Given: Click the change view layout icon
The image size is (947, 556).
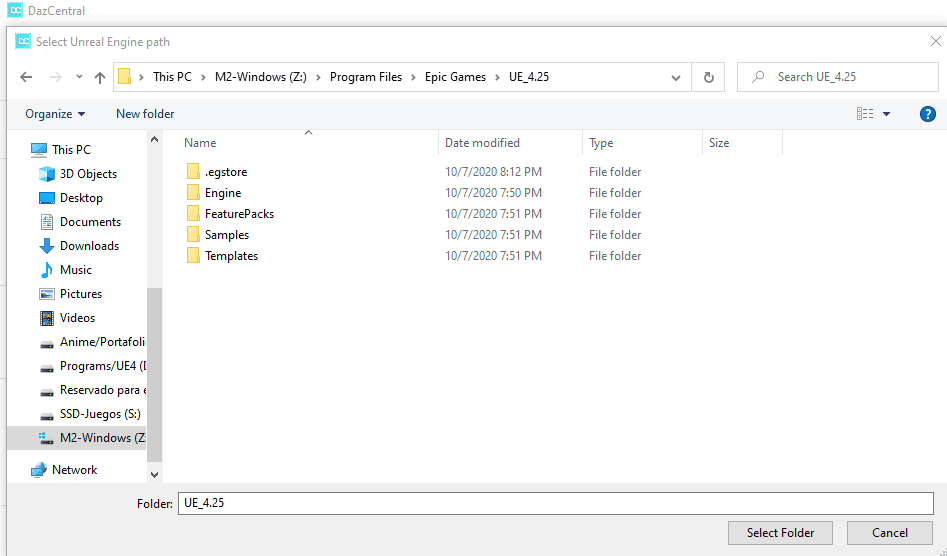Looking at the screenshot, I should click(865, 114).
